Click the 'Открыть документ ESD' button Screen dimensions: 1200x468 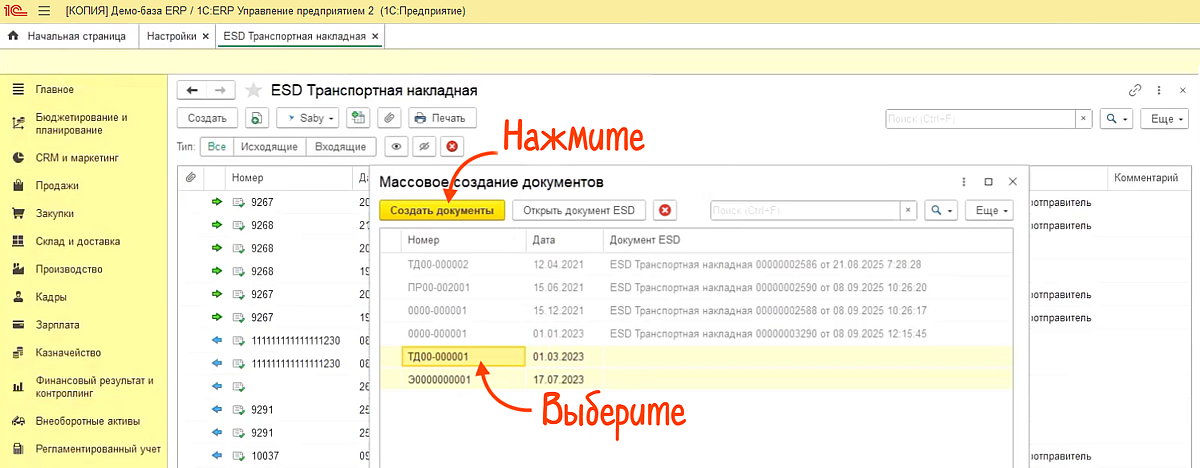580,211
